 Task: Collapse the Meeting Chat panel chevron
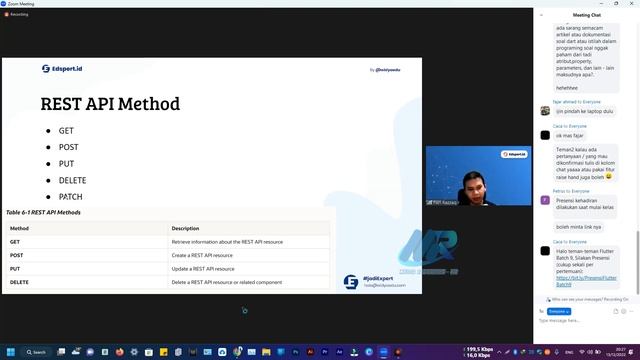pos(541,15)
